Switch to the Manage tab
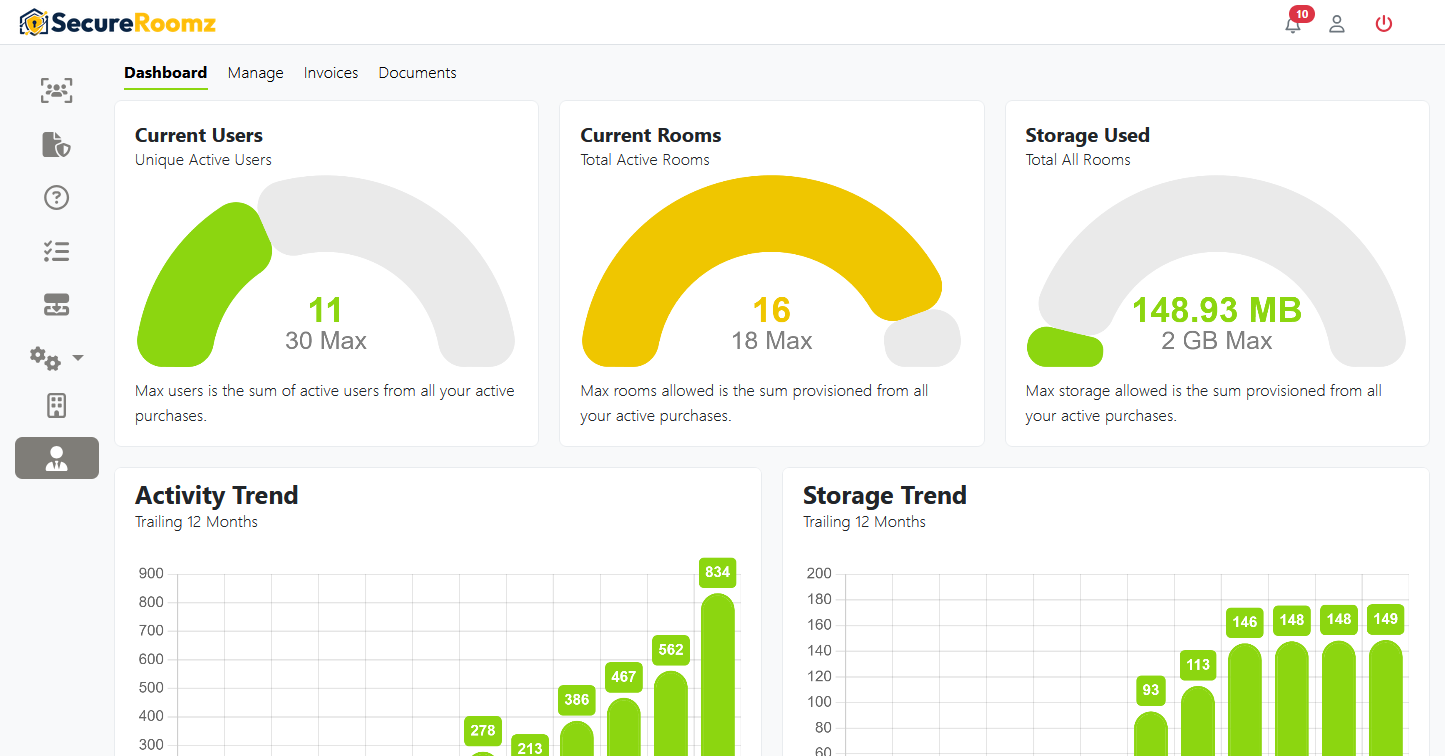 [x=255, y=73]
